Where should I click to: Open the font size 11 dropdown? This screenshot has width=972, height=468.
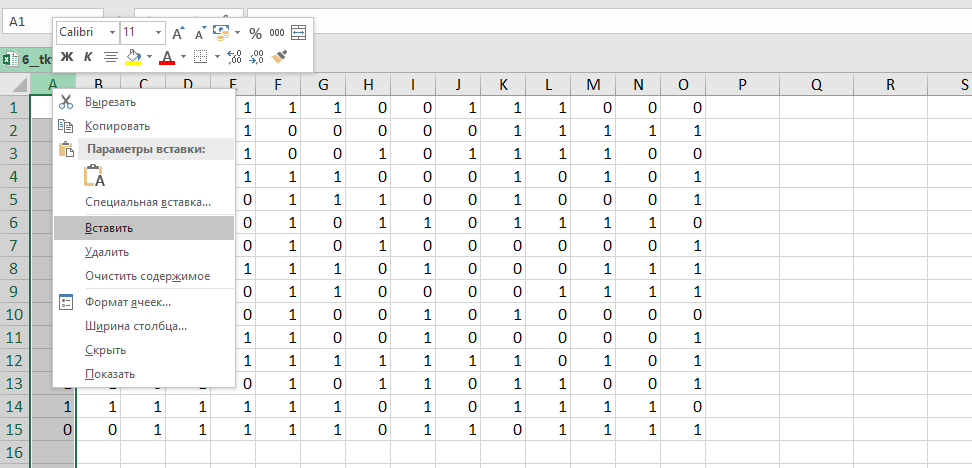156,33
